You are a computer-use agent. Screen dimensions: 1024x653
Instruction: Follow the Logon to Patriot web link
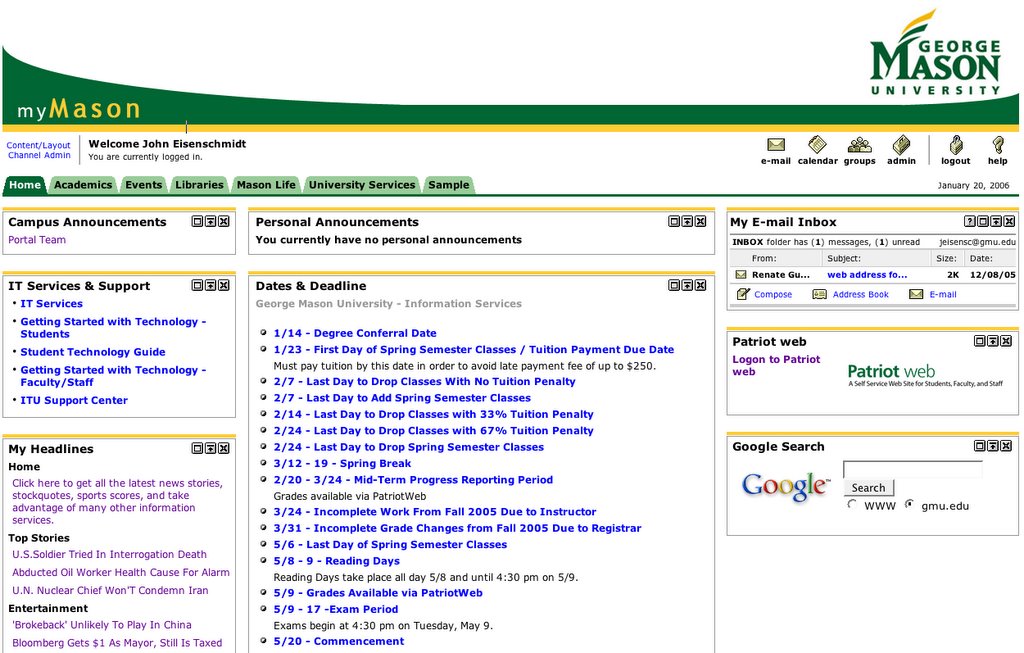776,365
